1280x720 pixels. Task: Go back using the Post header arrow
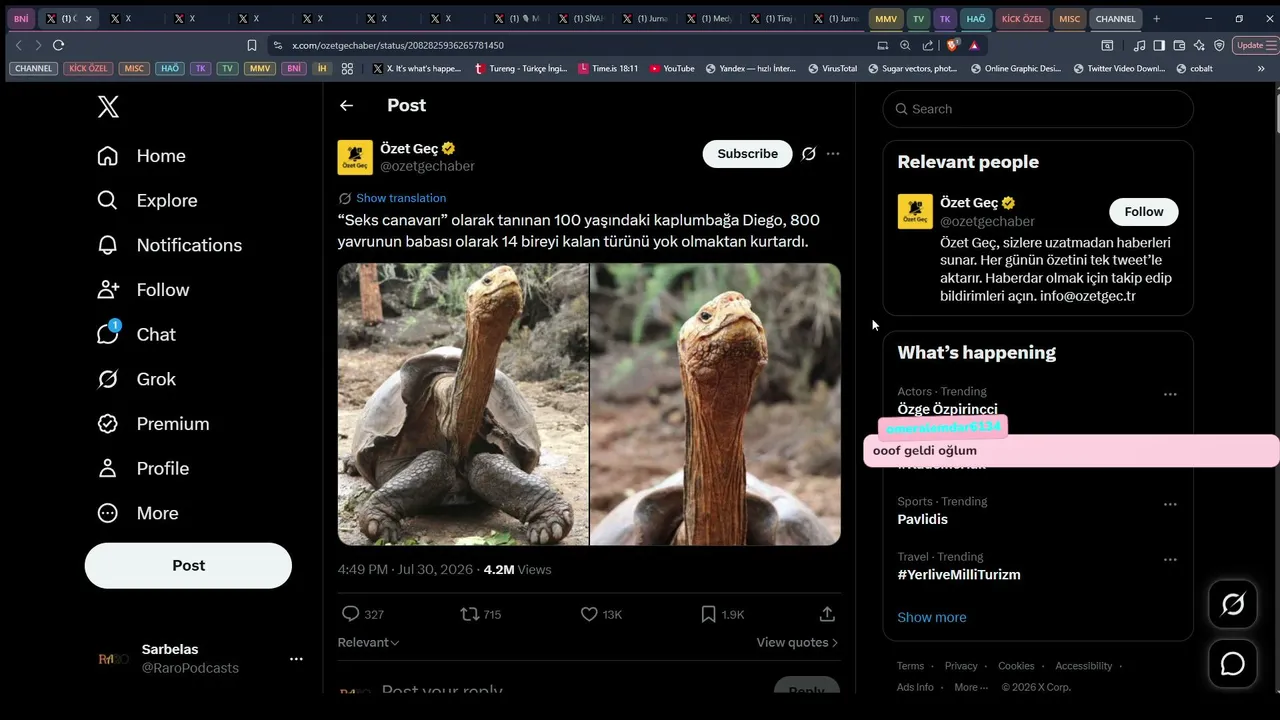346,106
